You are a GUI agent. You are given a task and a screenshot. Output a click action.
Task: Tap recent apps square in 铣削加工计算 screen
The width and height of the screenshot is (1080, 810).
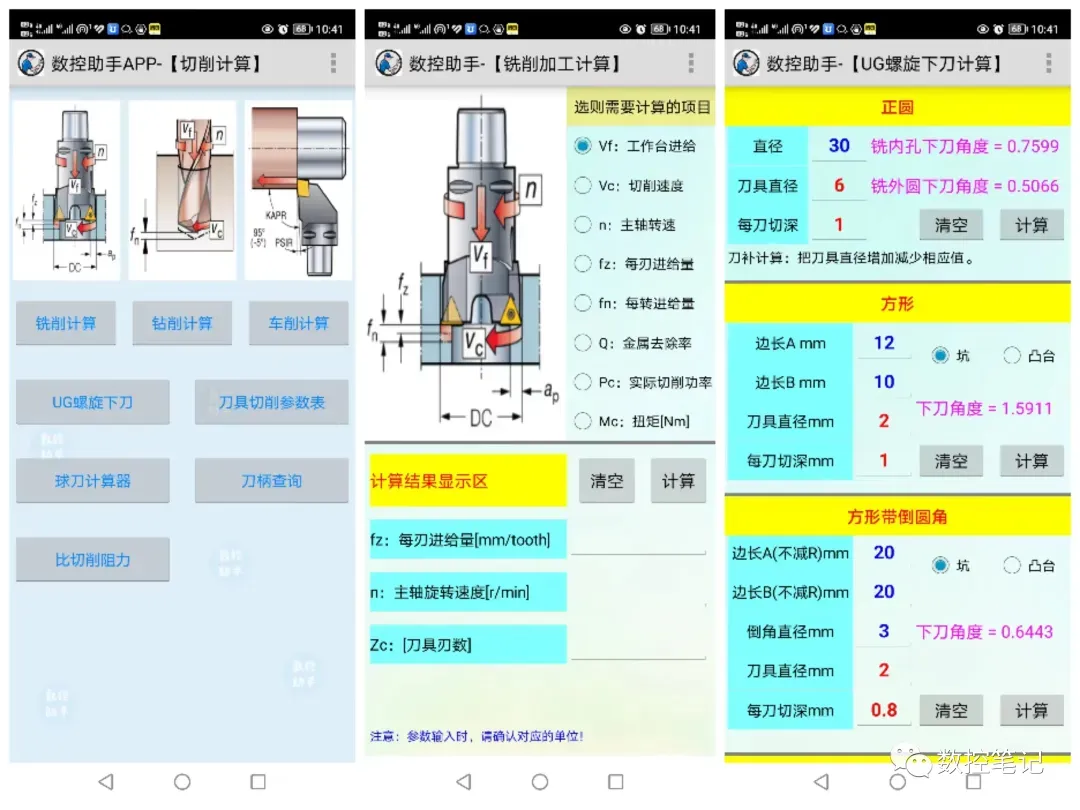pyautogui.click(x=616, y=782)
